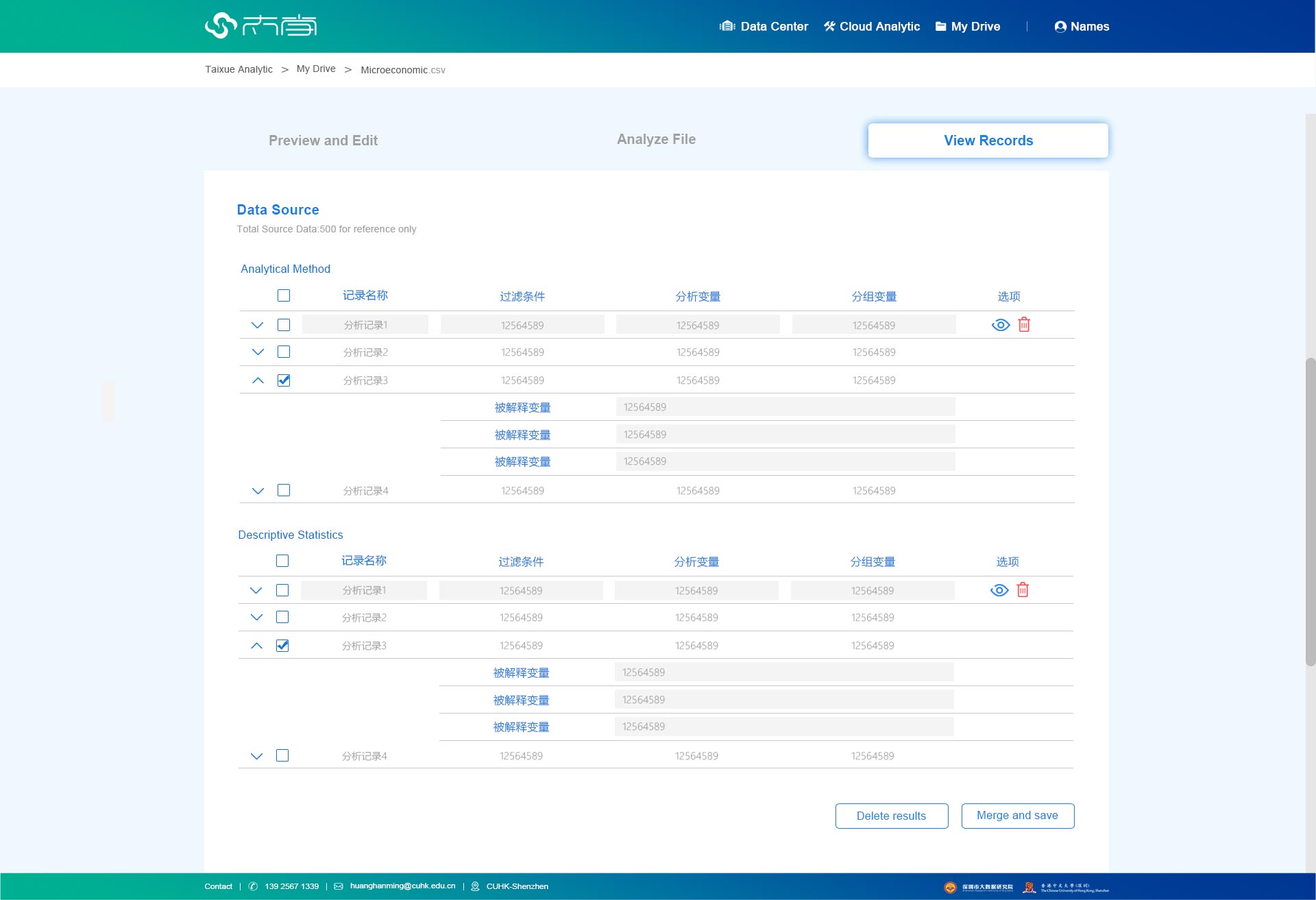The width and height of the screenshot is (1316, 900).
Task: Click the Delete results button
Action: pos(892,816)
